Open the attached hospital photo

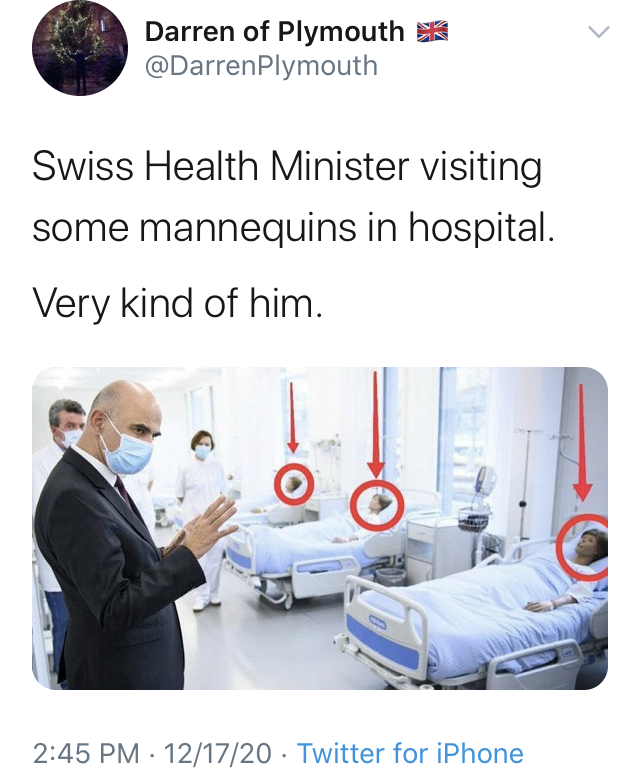pos(320,528)
